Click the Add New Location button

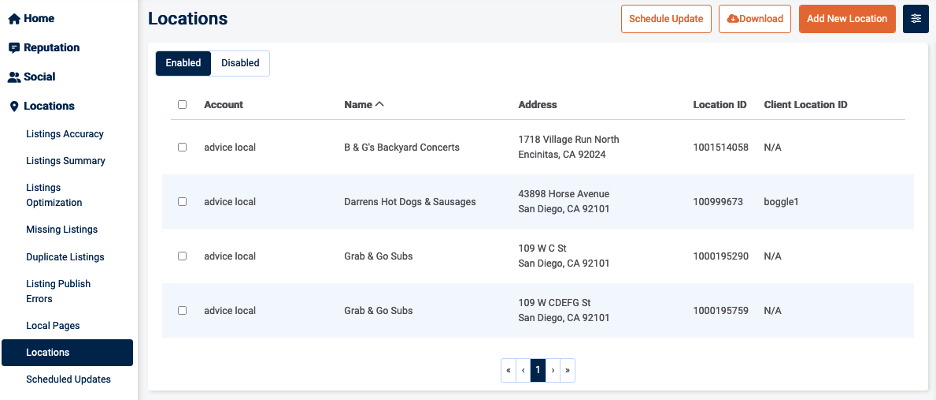click(x=847, y=19)
